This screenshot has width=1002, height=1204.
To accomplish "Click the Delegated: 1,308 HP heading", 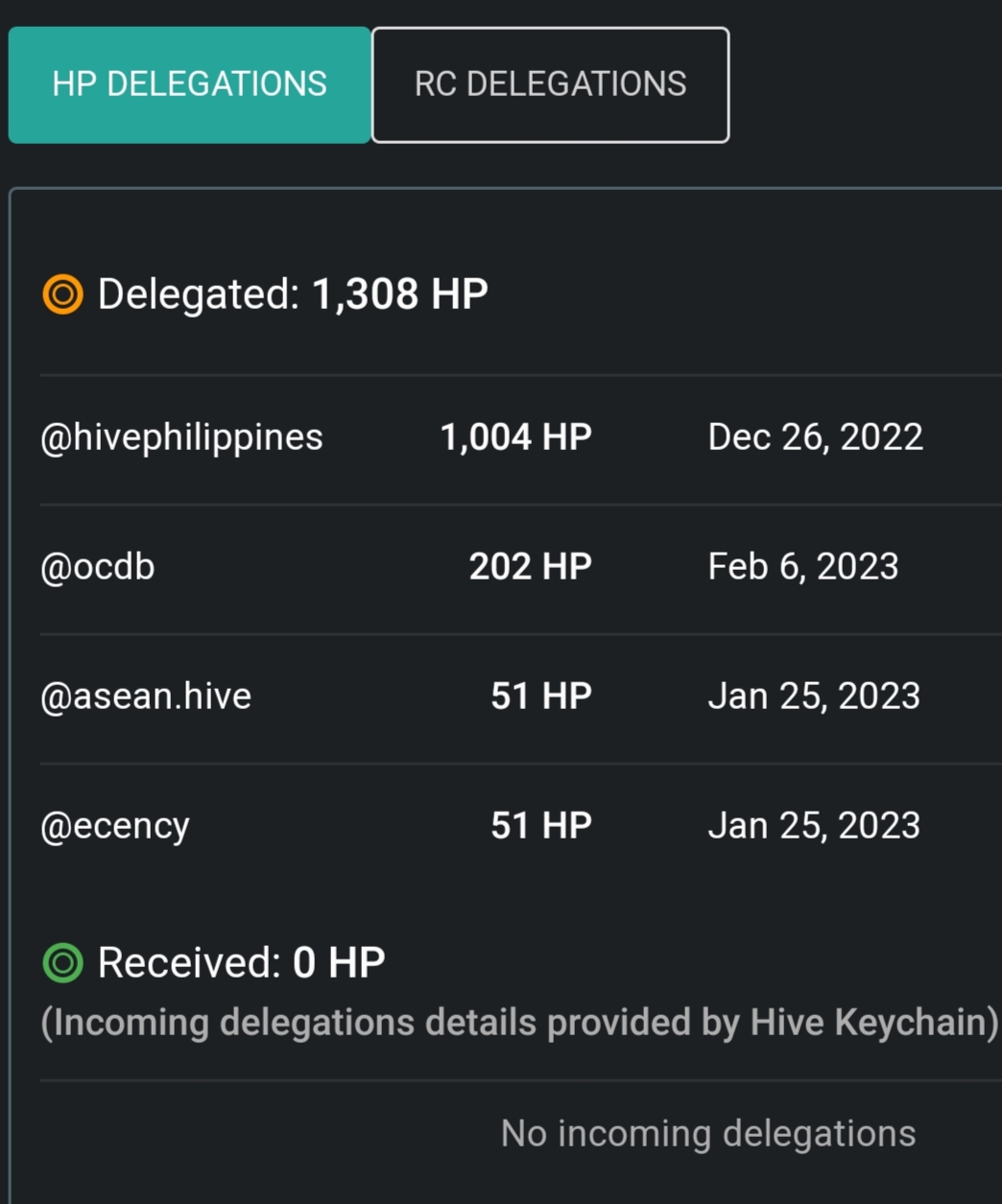I will [x=293, y=295].
